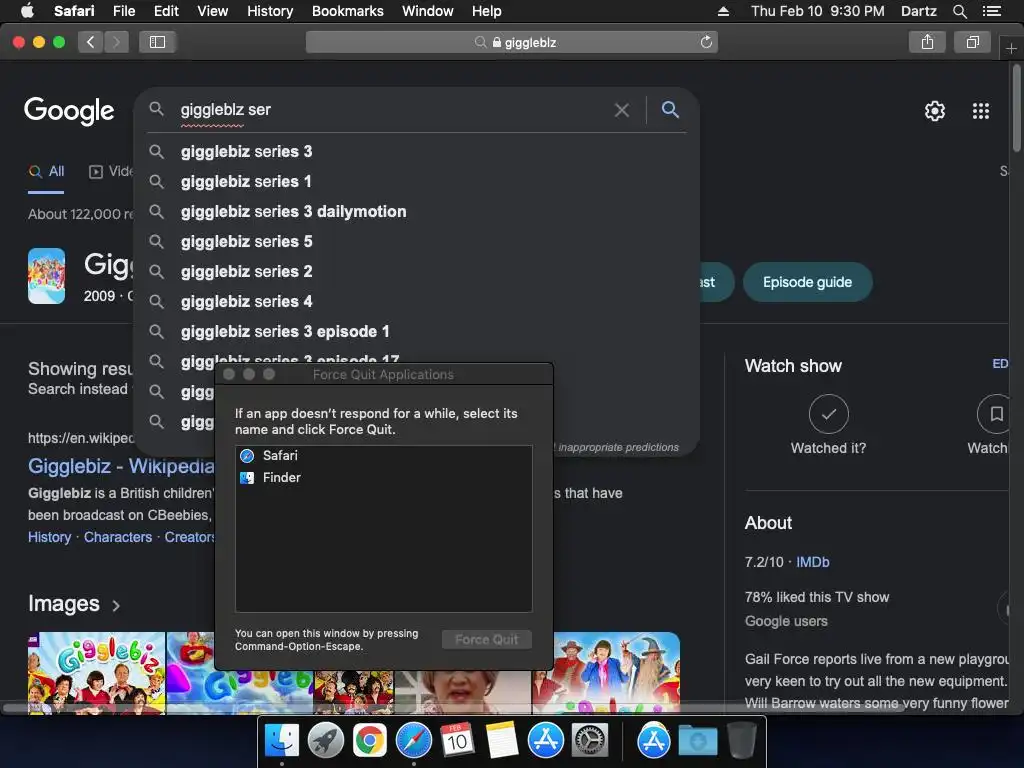The height and width of the screenshot is (768, 1024).
Task: Click the Dartz user name in menu bar
Action: (918, 11)
